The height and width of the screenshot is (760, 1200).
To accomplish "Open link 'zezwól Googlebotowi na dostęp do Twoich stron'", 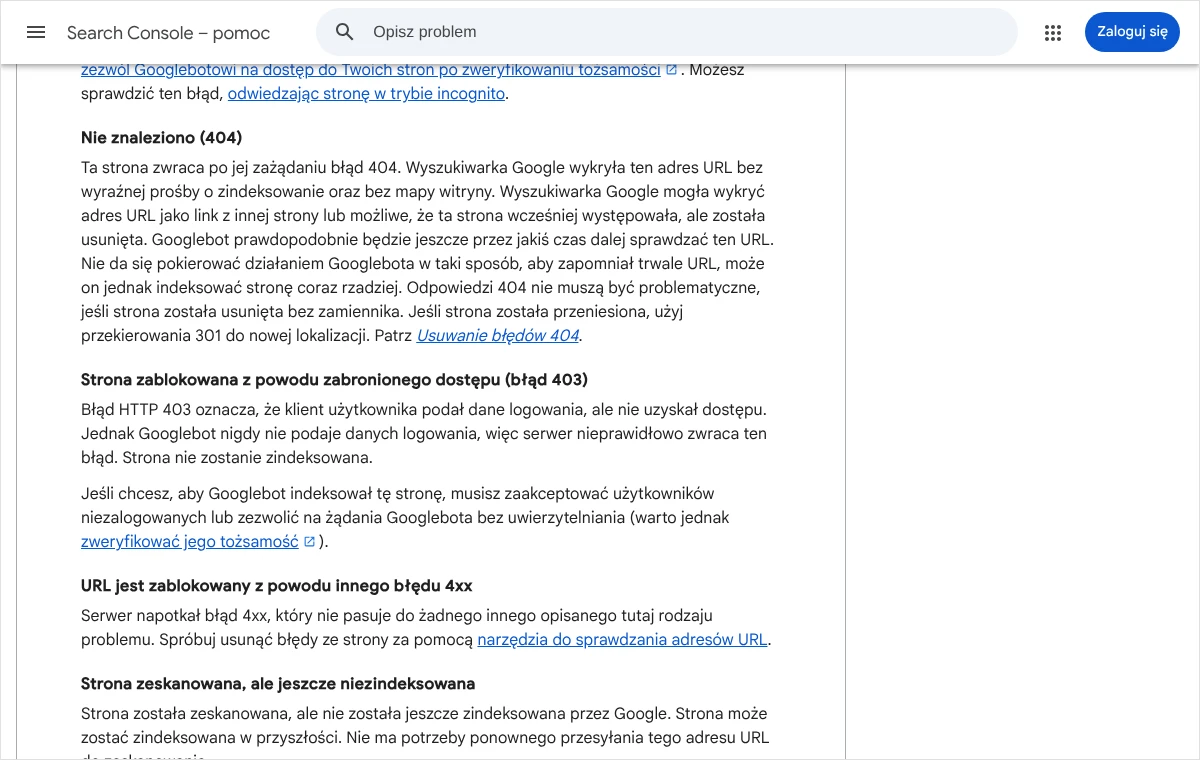I will (x=370, y=70).
